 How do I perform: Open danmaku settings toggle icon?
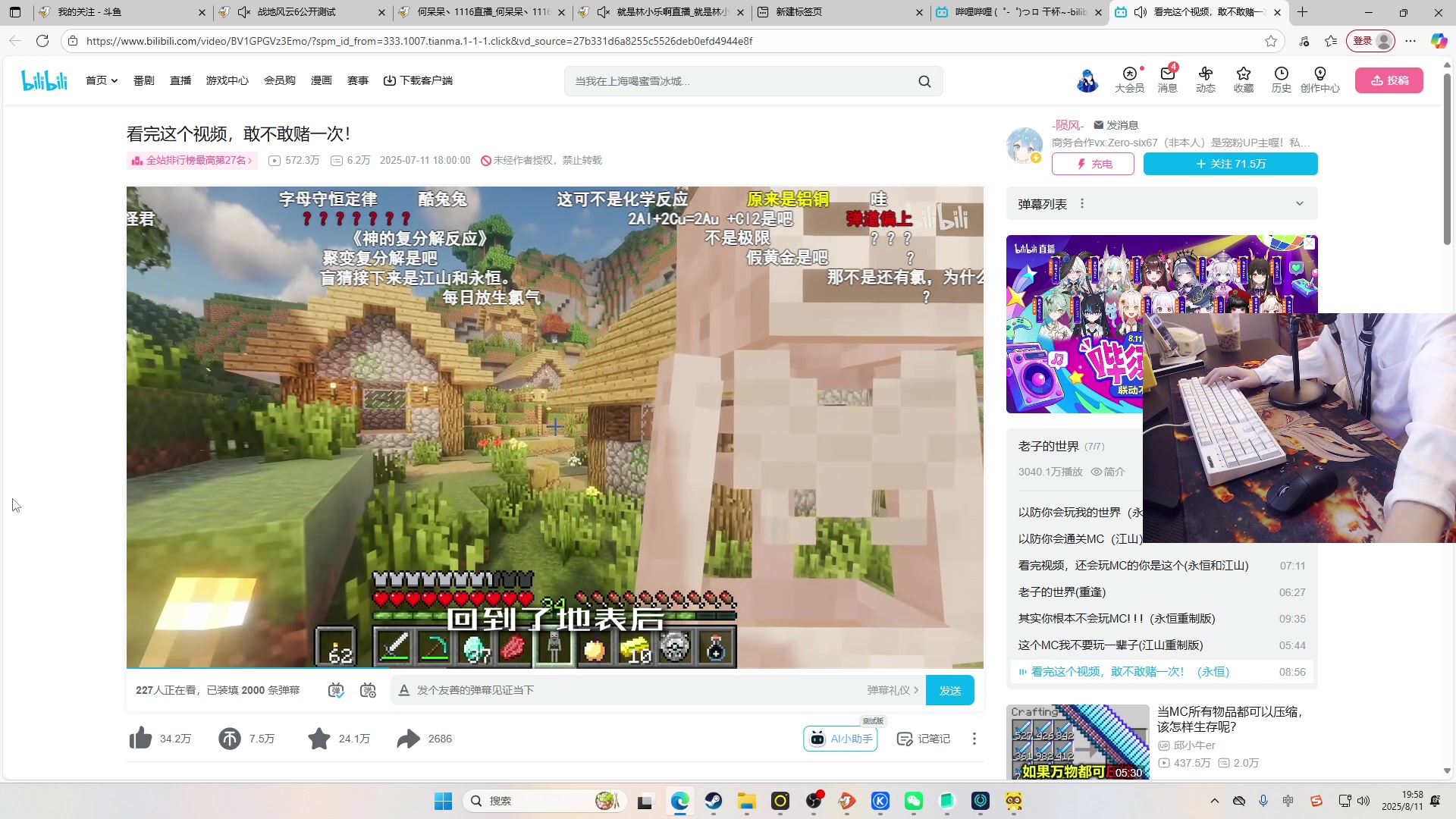tap(368, 690)
